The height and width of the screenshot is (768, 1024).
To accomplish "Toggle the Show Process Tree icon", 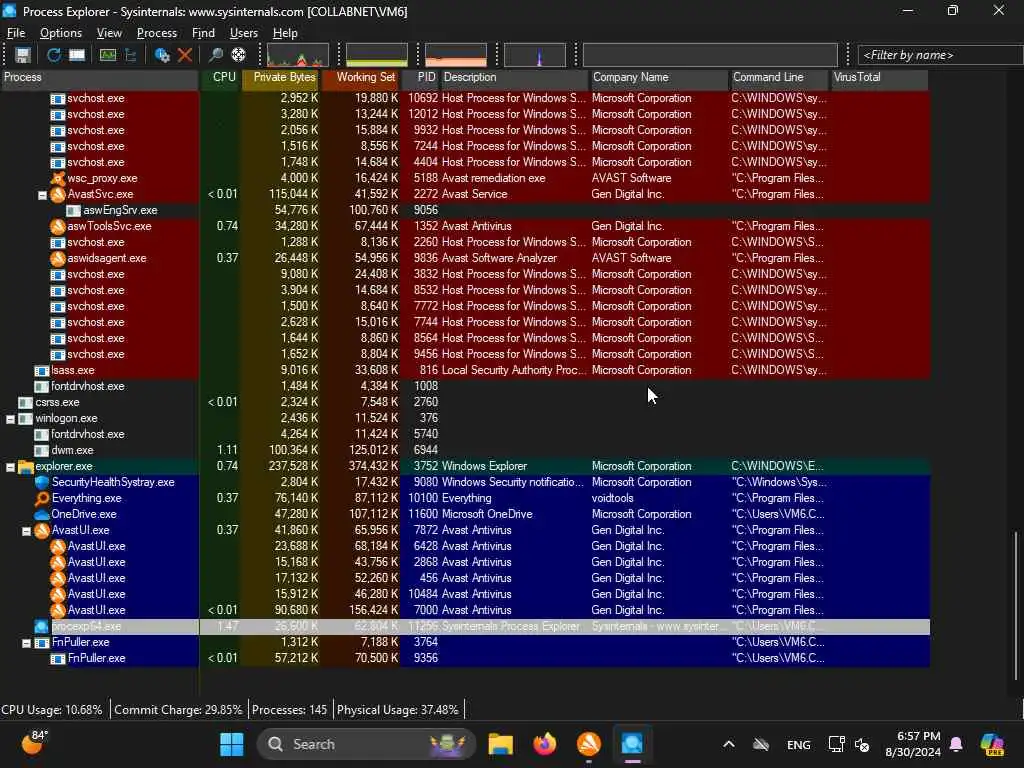I will tap(131, 56).
